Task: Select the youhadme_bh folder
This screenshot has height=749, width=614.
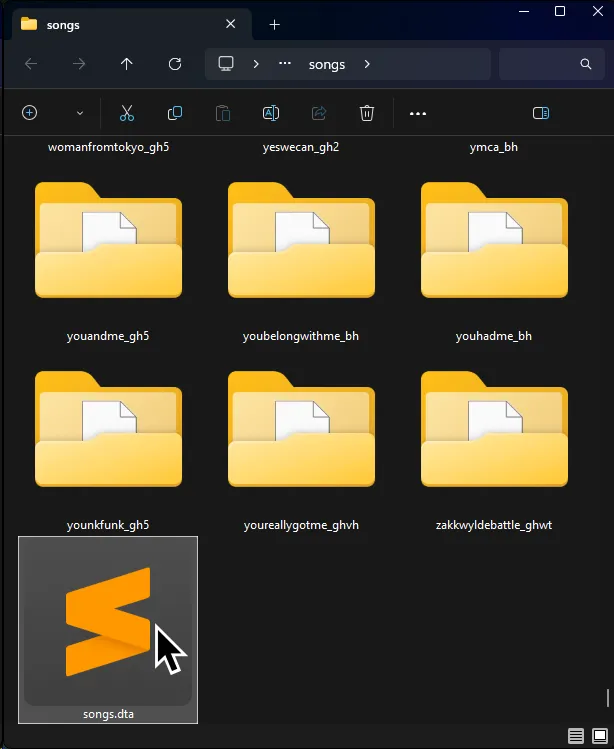Action: (x=495, y=239)
